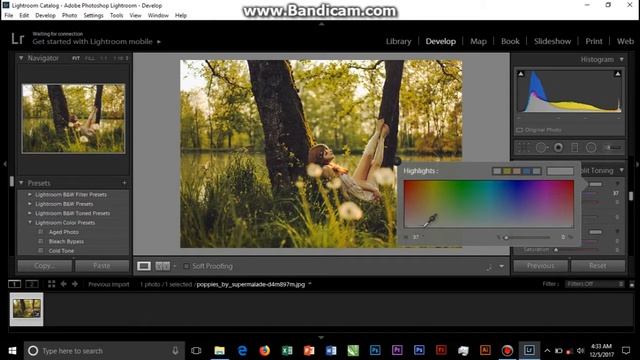Open the File menu
This screenshot has height=360, width=640.
click(9, 16)
